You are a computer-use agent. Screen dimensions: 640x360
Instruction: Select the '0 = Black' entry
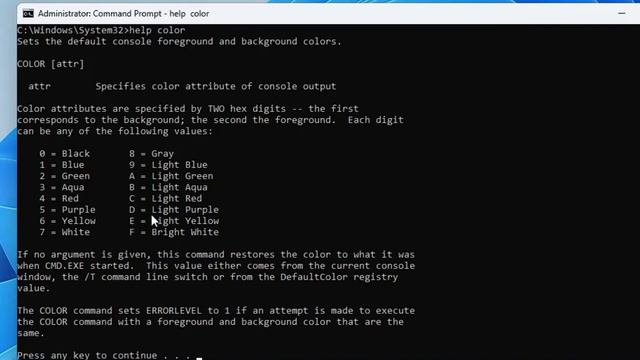pyautogui.click(x=64, y=154)
